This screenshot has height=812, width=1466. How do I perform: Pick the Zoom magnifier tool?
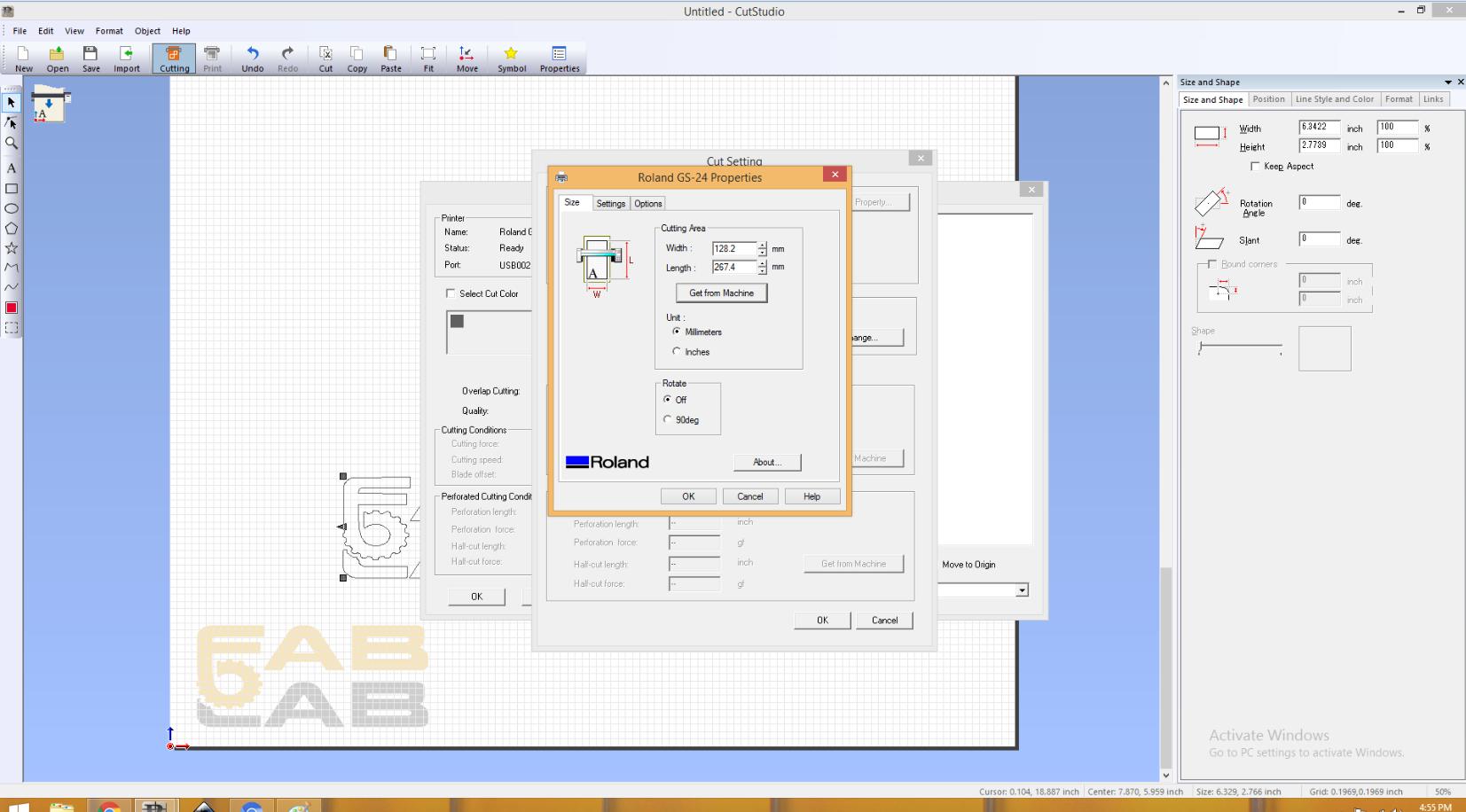coord(12,143)
